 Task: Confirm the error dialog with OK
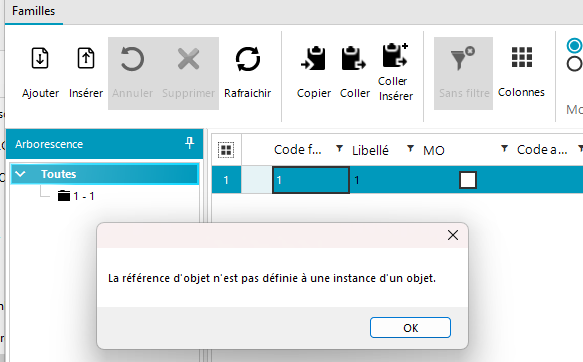click(x=410, y=327)
